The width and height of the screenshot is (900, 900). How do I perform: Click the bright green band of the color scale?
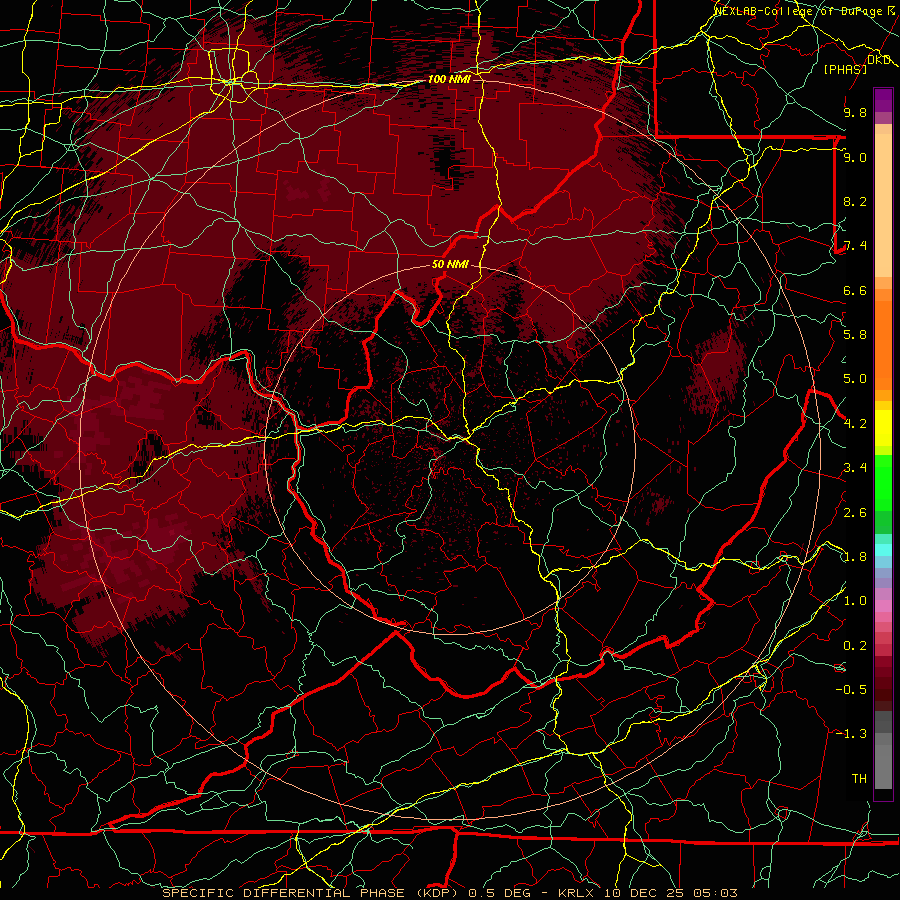coord(883,482)
